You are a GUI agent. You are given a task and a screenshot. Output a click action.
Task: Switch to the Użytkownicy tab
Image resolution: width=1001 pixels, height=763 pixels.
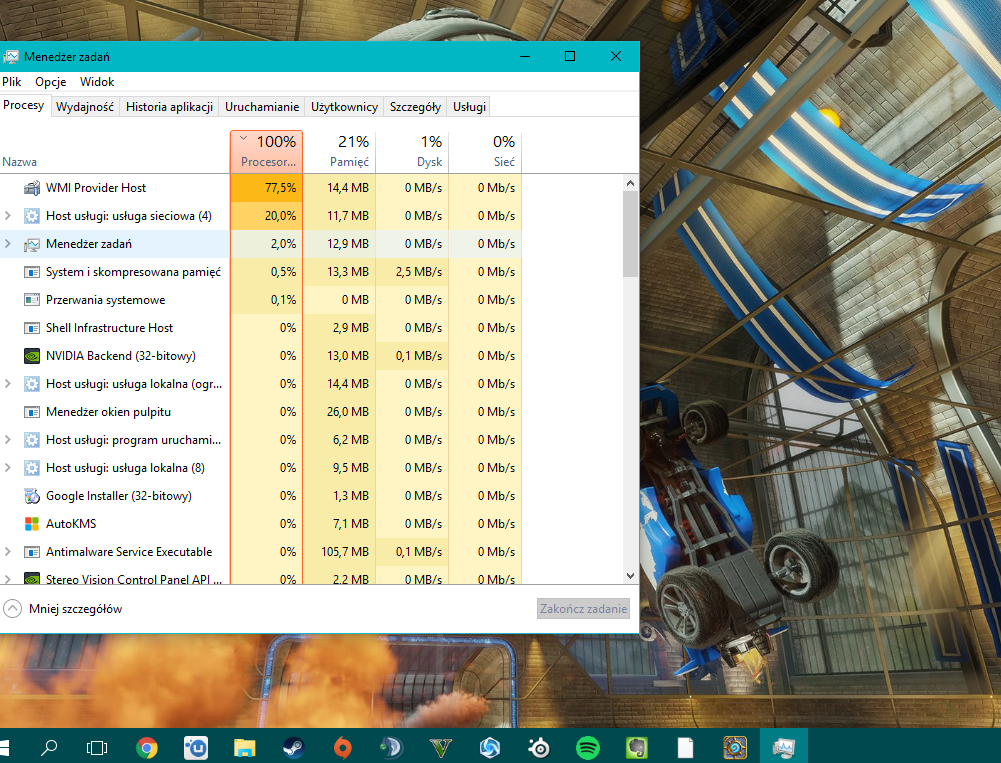(x=344, y=107)
